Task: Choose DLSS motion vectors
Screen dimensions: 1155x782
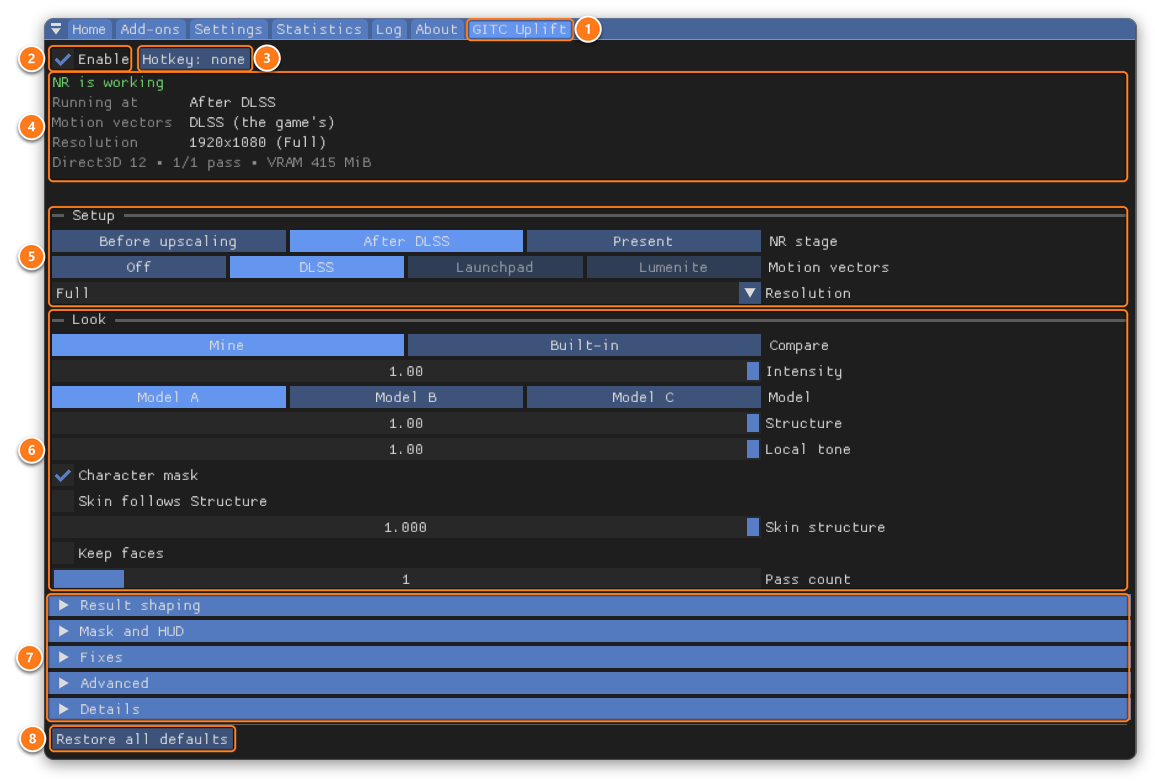Action: [x=317, y=267]
